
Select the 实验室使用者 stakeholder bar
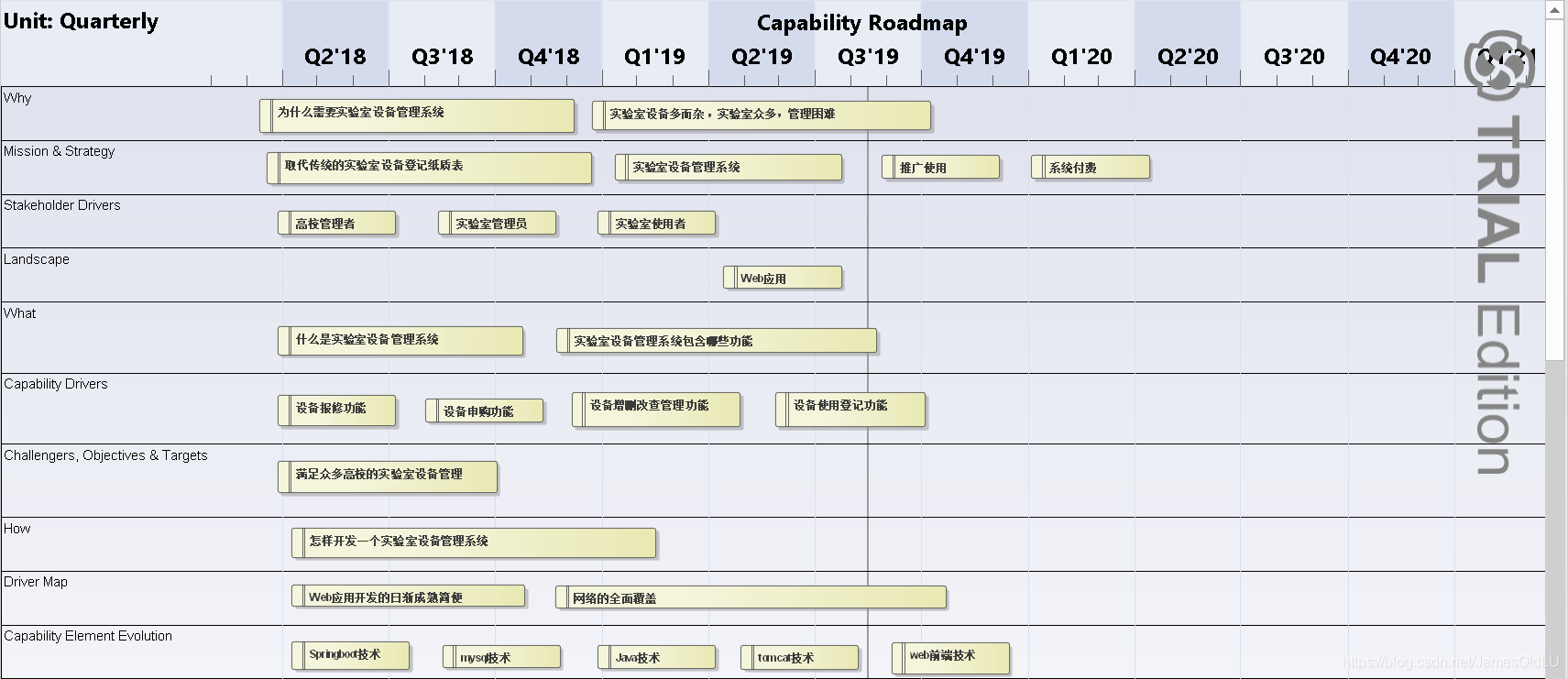657,223
